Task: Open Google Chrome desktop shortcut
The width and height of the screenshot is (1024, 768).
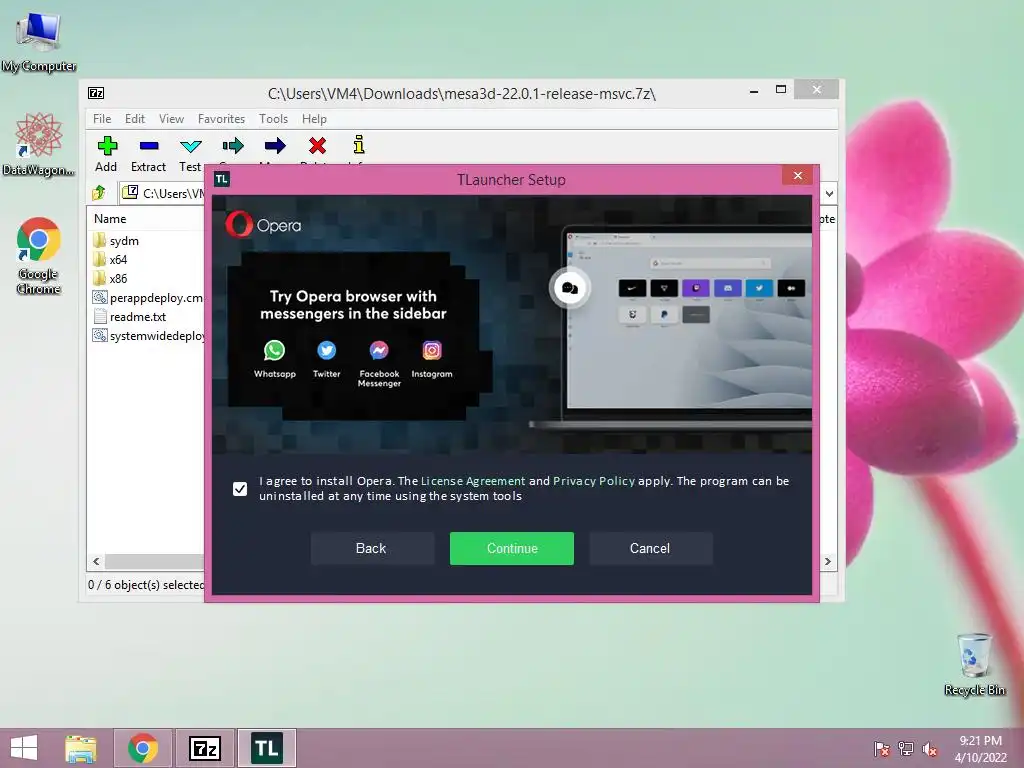Action: pos(39,255)
